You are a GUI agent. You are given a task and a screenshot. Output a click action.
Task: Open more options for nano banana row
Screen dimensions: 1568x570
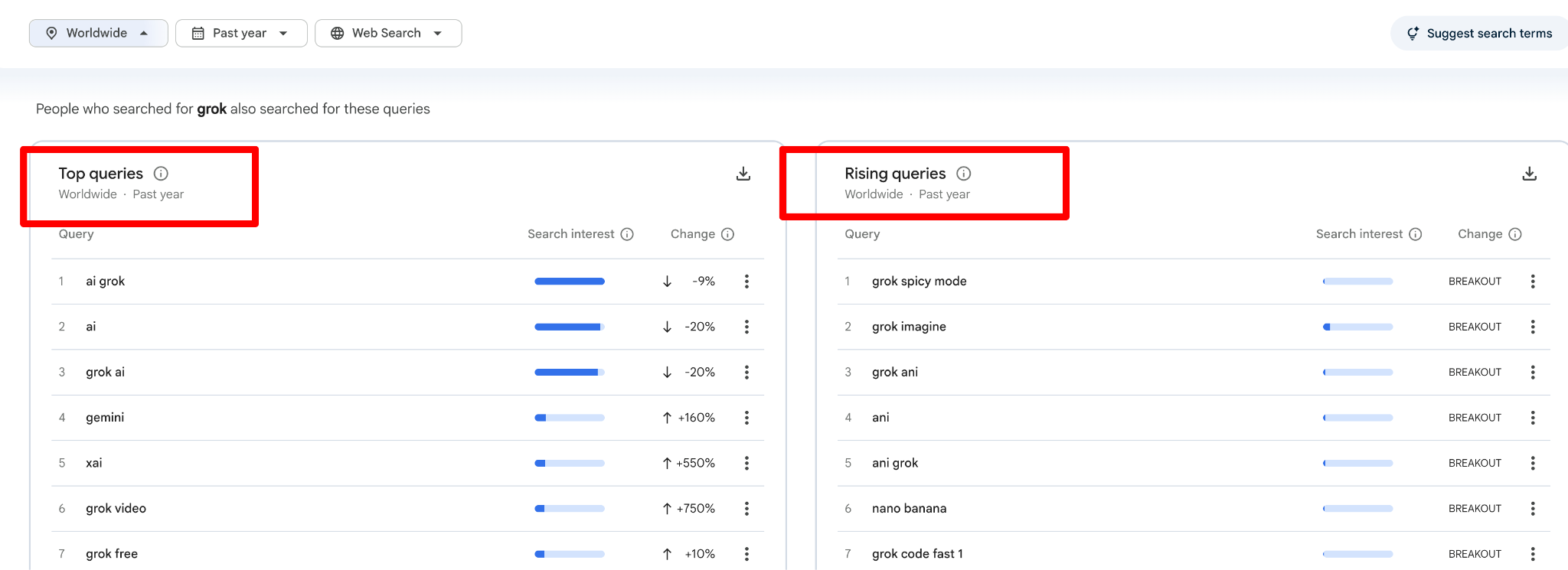1533,509
